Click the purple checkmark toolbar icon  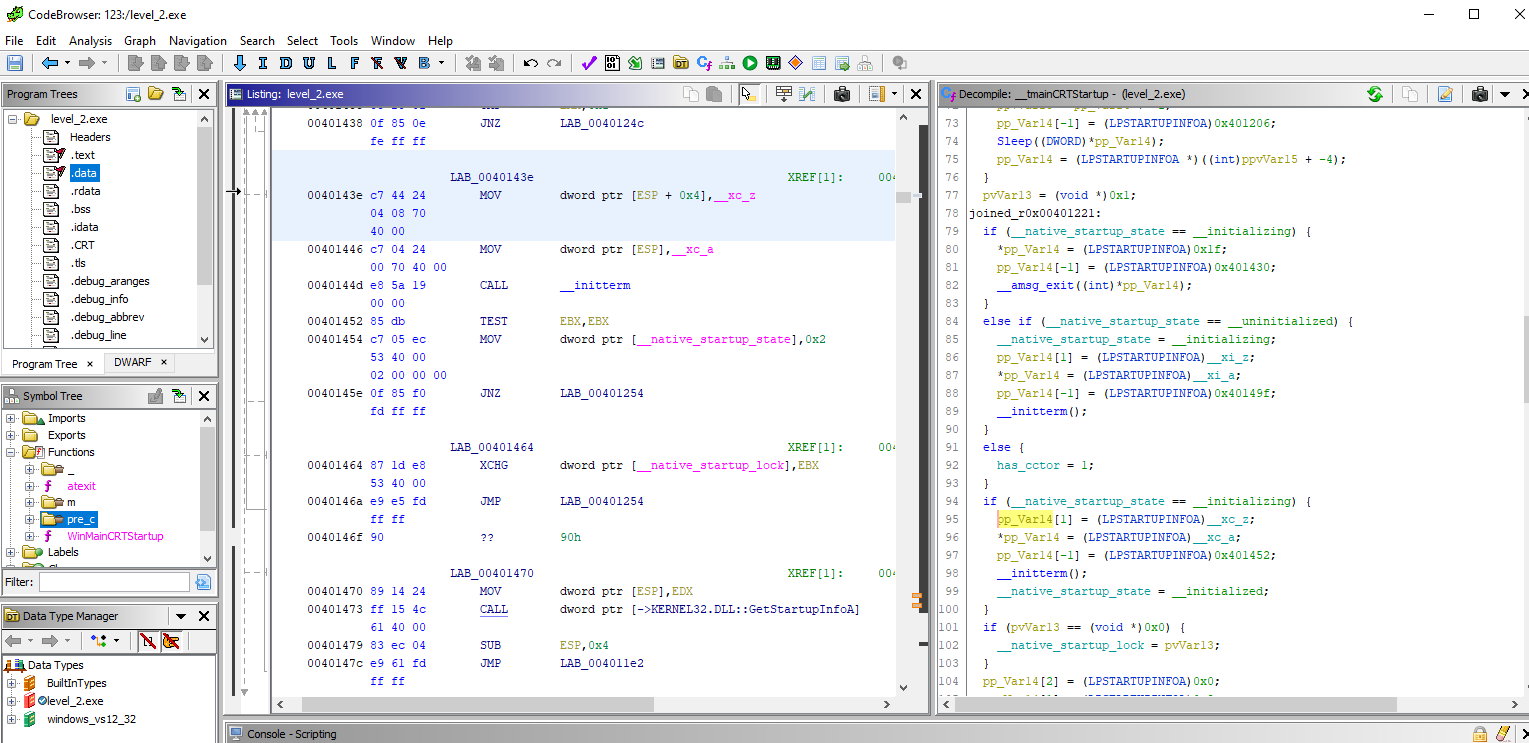click(589, 63)
